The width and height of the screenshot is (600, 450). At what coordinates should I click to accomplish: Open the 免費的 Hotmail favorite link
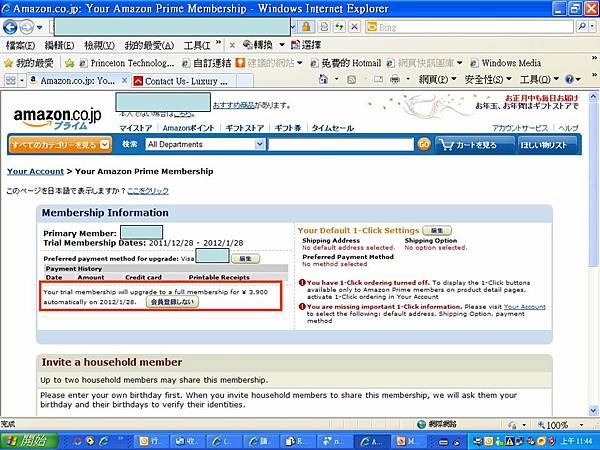[346, 63]
